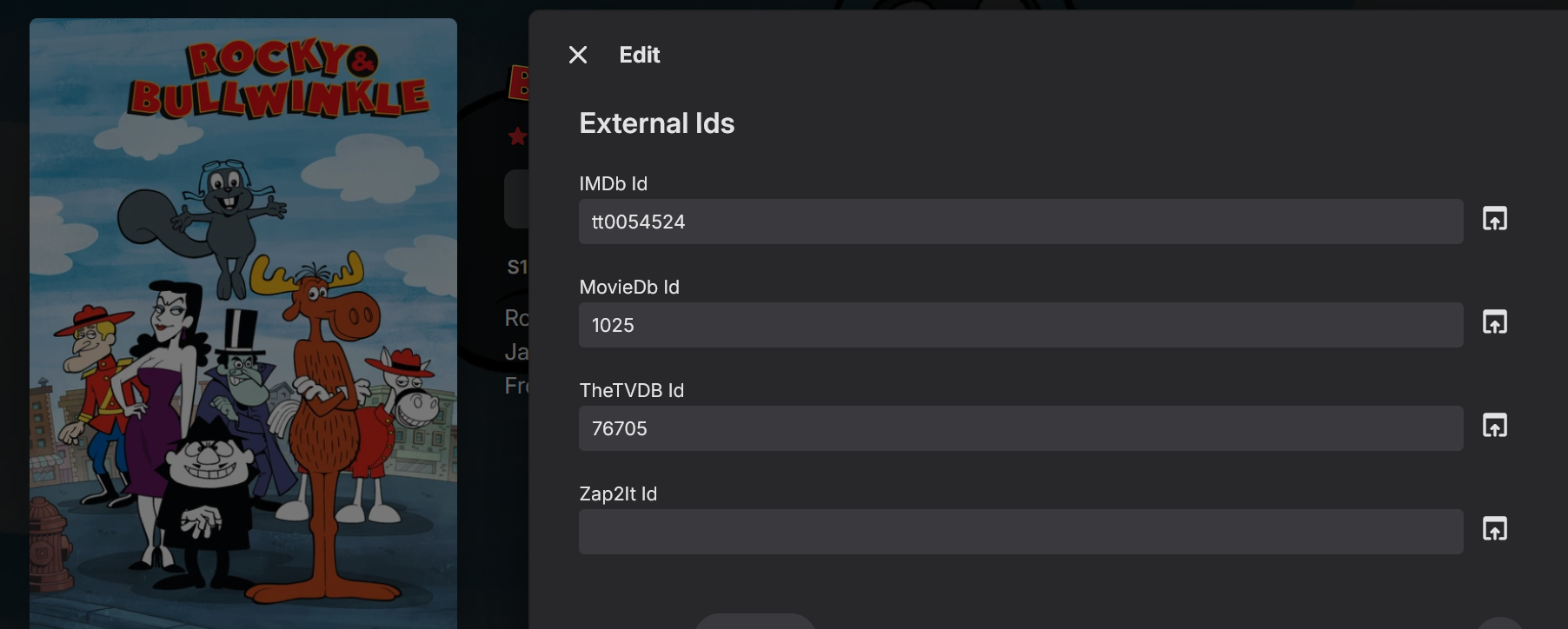Click the TheTVDB Id label

coord(631,390)
